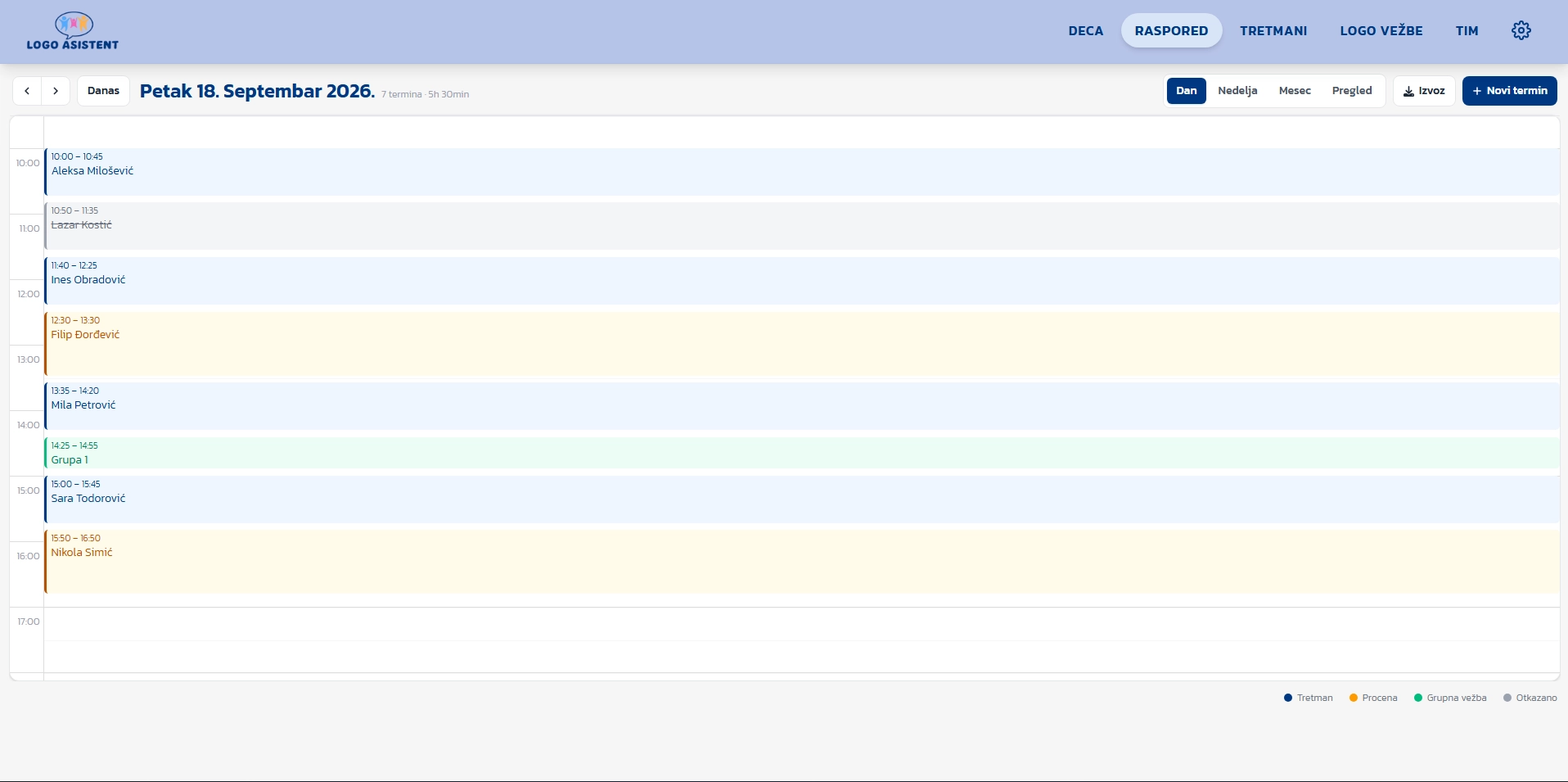1568x782 pixels.
Task: Open the DECA section
Action: click(x=1086, y=31)
